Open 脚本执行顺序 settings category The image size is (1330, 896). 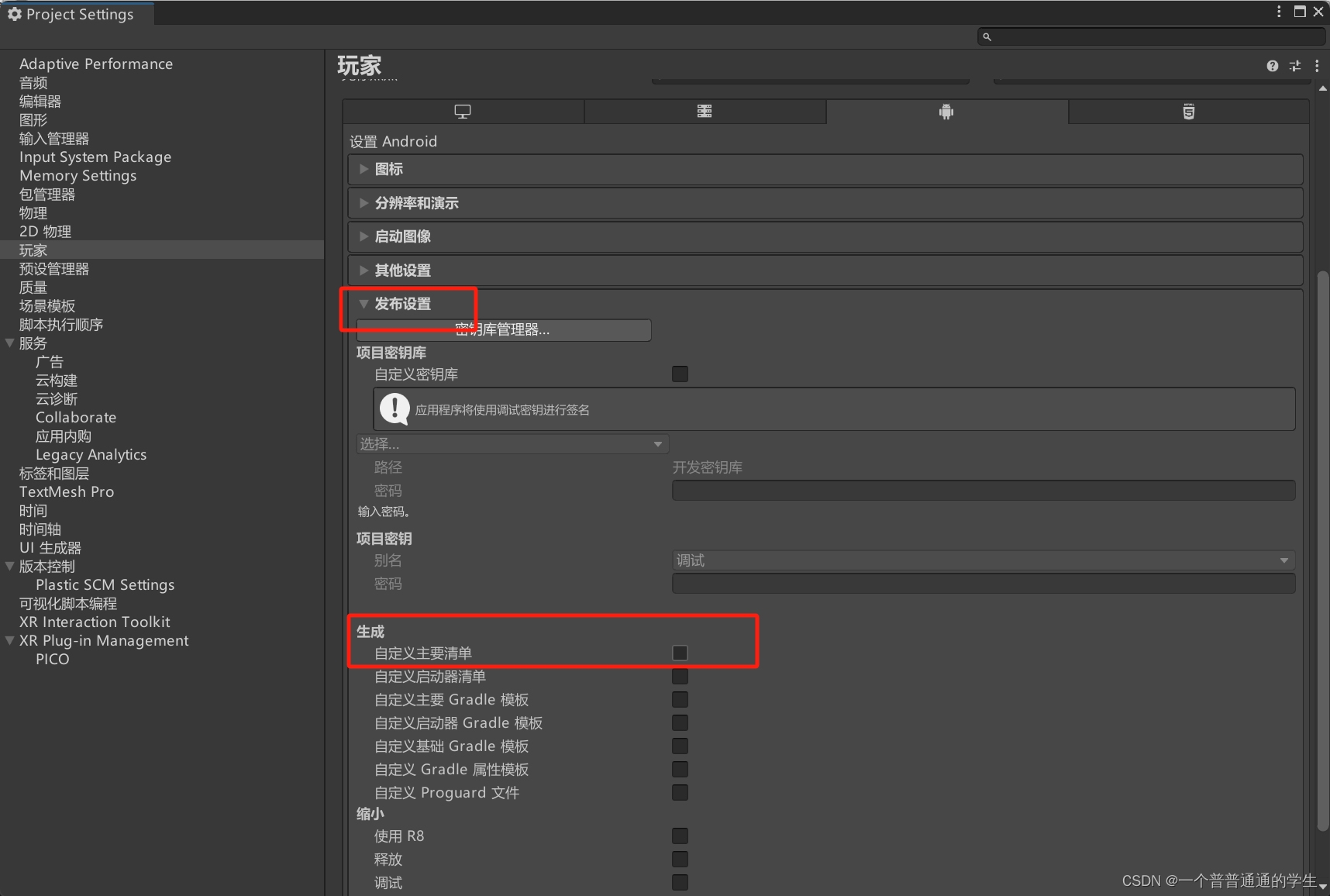61,324
